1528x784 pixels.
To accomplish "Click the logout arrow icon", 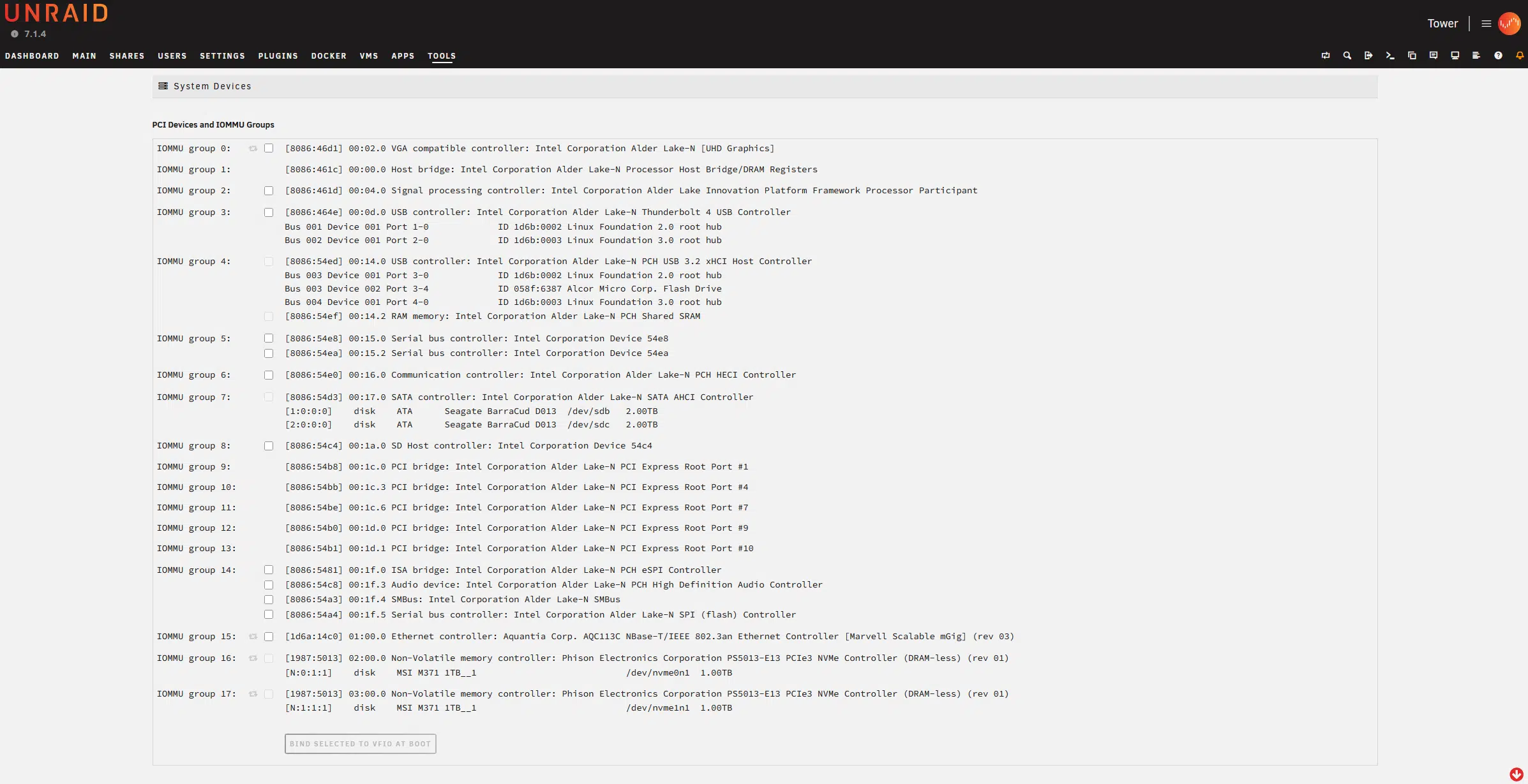I will pos(1368,55).
